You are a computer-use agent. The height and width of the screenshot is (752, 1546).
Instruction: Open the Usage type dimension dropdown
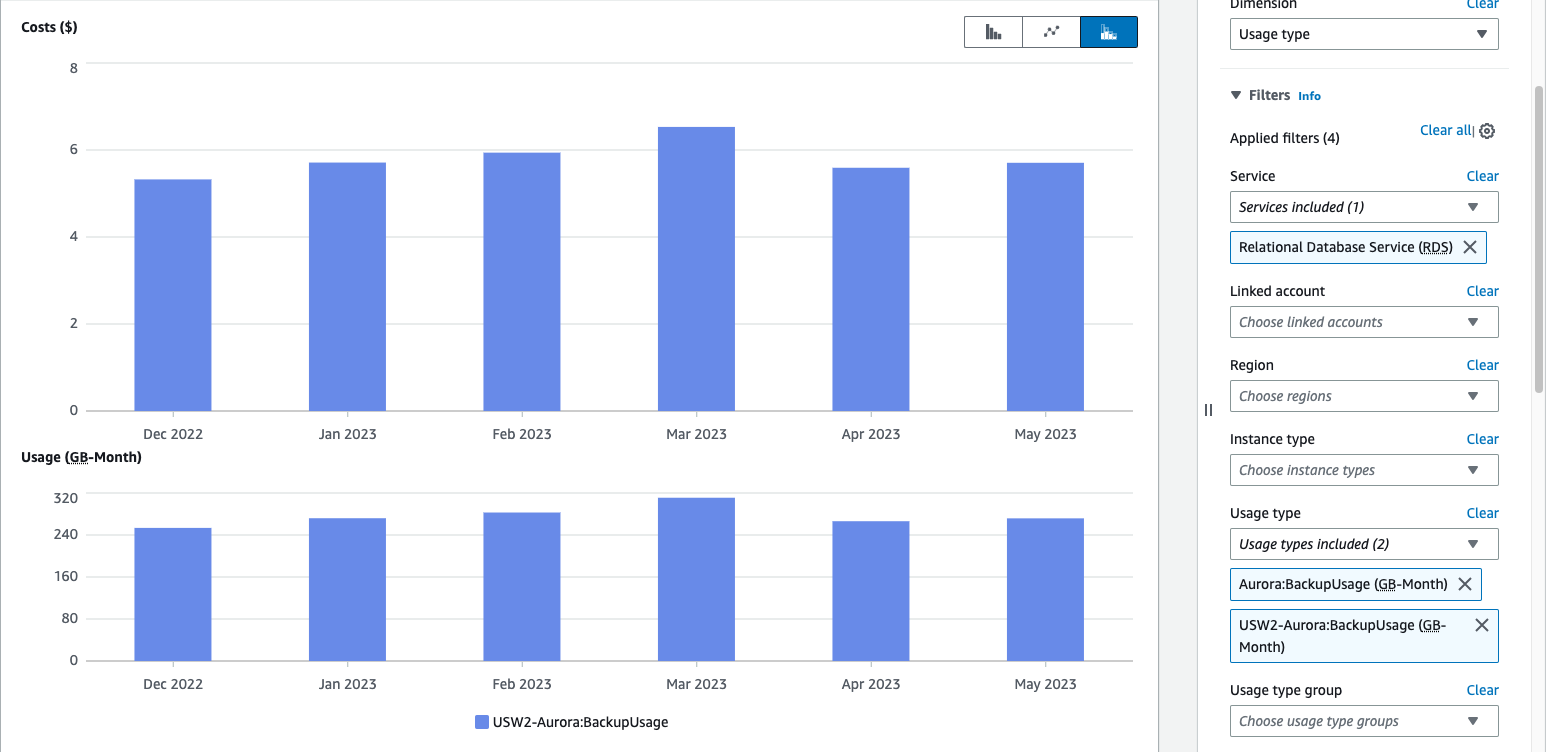point(1363,33)
